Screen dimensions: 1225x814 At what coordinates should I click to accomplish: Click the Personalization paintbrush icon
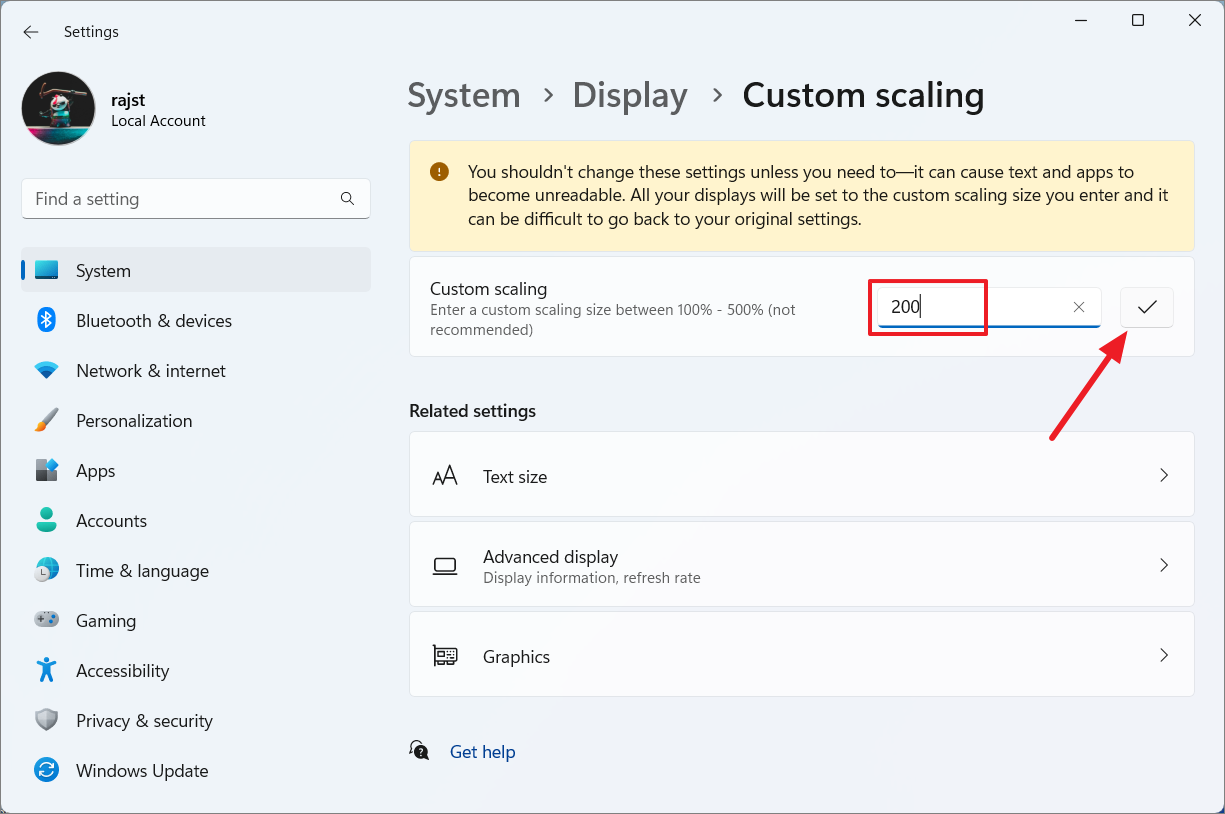(47, 420)
